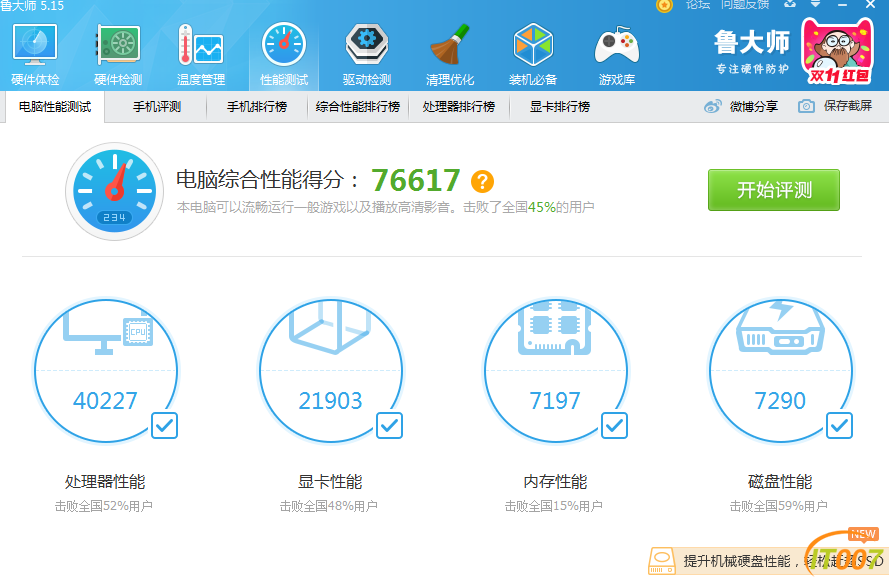Screen dimensions: 889x582
Task: Click the green 45% percentage text
Action: [541, 207]
